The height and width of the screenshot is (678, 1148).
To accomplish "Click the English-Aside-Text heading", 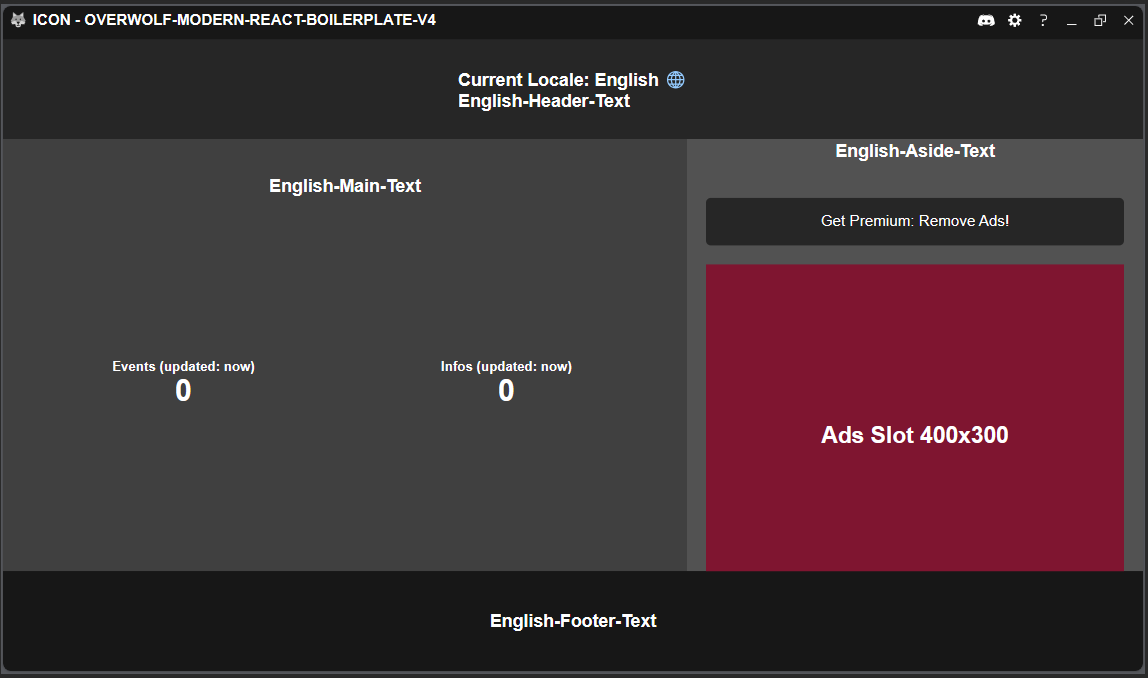I will 915,151.
